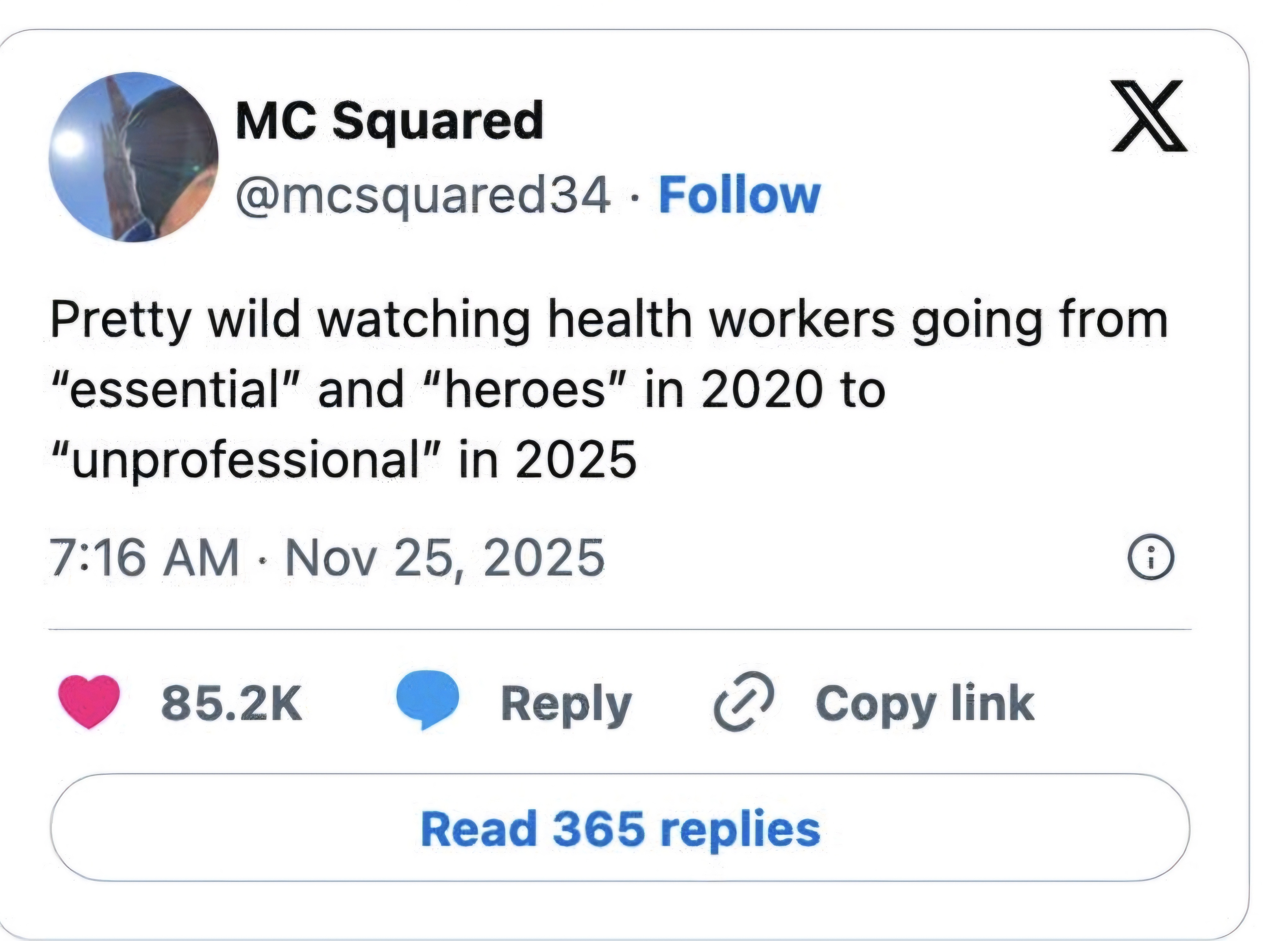Click the first line of the post text

[x=609, y=320]
